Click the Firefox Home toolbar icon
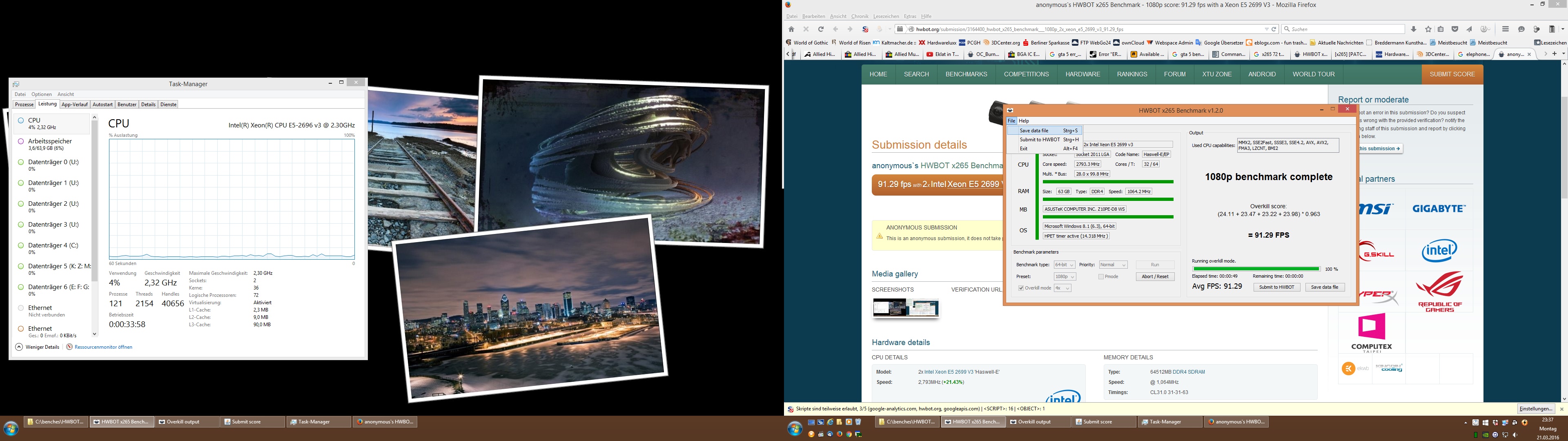This screenshot has width=1568, height=441. pyautogui.click(x=791, y=29)
